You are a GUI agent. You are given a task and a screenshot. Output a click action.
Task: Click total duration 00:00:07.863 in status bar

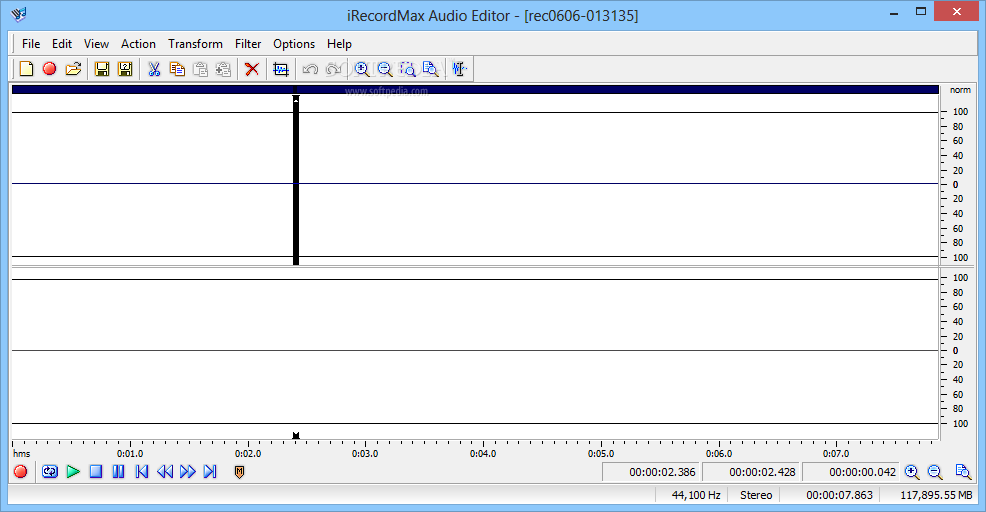tap(839, 495)
